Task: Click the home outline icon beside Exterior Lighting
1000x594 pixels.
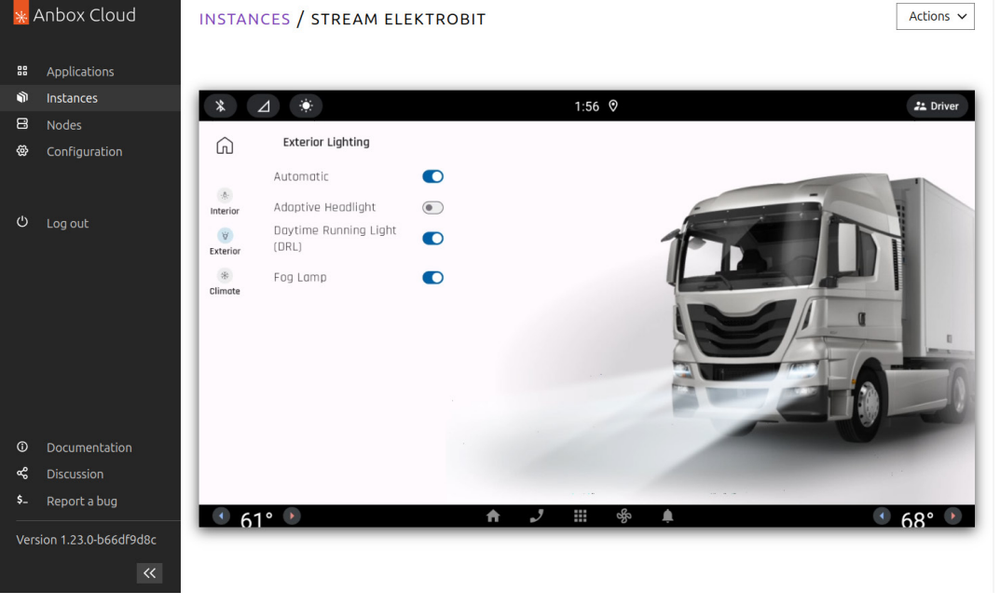Action: tap(225, 146)
